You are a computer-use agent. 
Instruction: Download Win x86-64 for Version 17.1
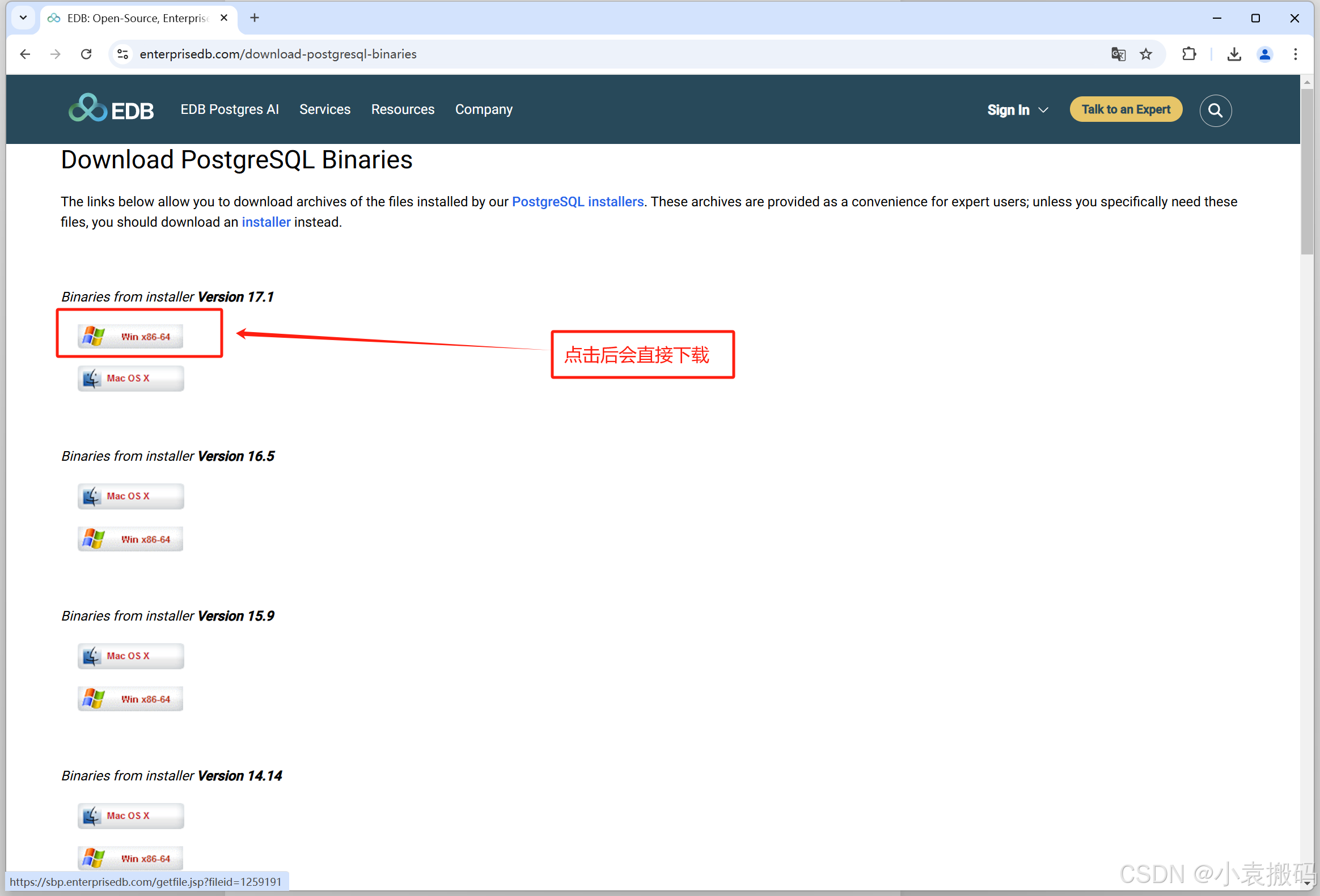click(x=130, y=336)
